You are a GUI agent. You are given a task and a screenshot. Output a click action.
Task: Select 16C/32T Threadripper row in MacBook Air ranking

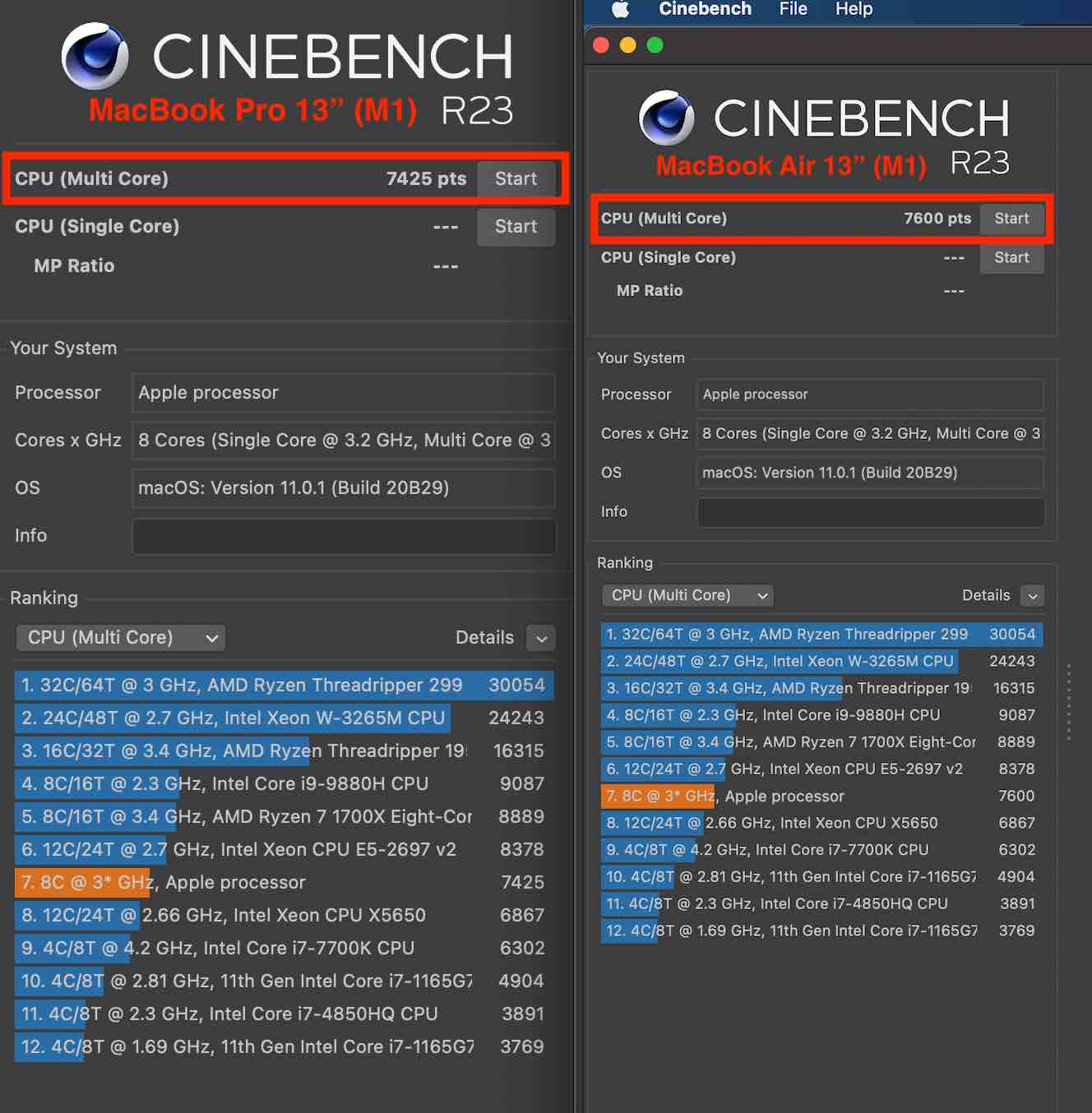[x=822, y=689]
